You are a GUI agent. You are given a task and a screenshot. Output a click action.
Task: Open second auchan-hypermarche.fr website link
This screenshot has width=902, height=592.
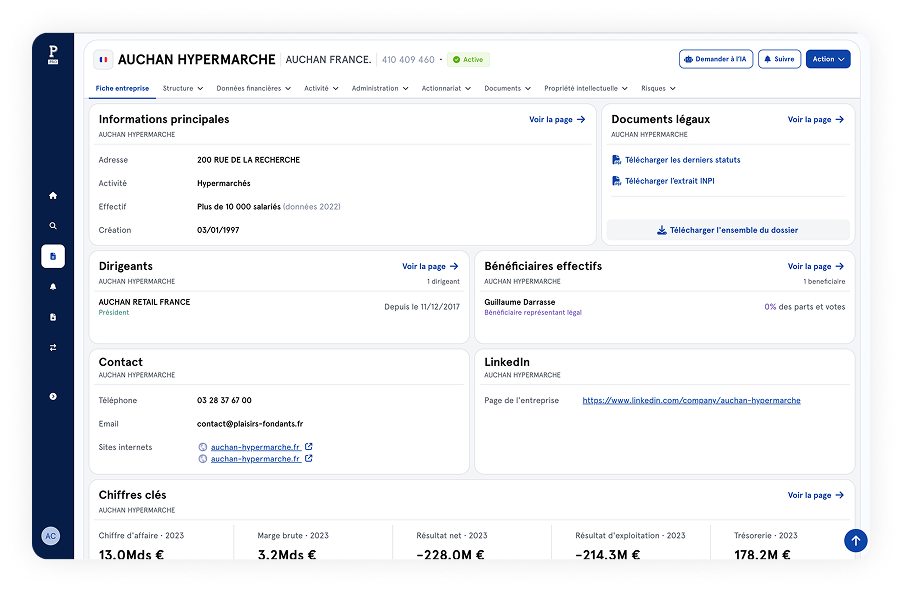pyautogui.click(x=255, y=459)
